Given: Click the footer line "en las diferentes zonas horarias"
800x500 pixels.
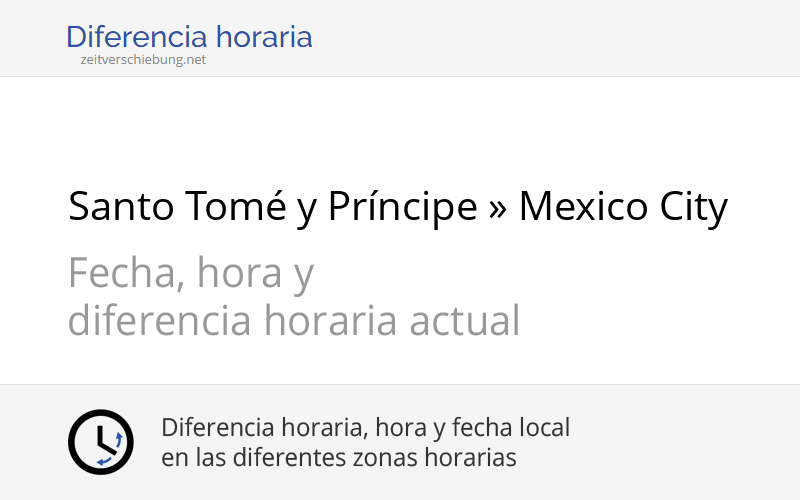Looking at the screenshot, I should [338, 458].
